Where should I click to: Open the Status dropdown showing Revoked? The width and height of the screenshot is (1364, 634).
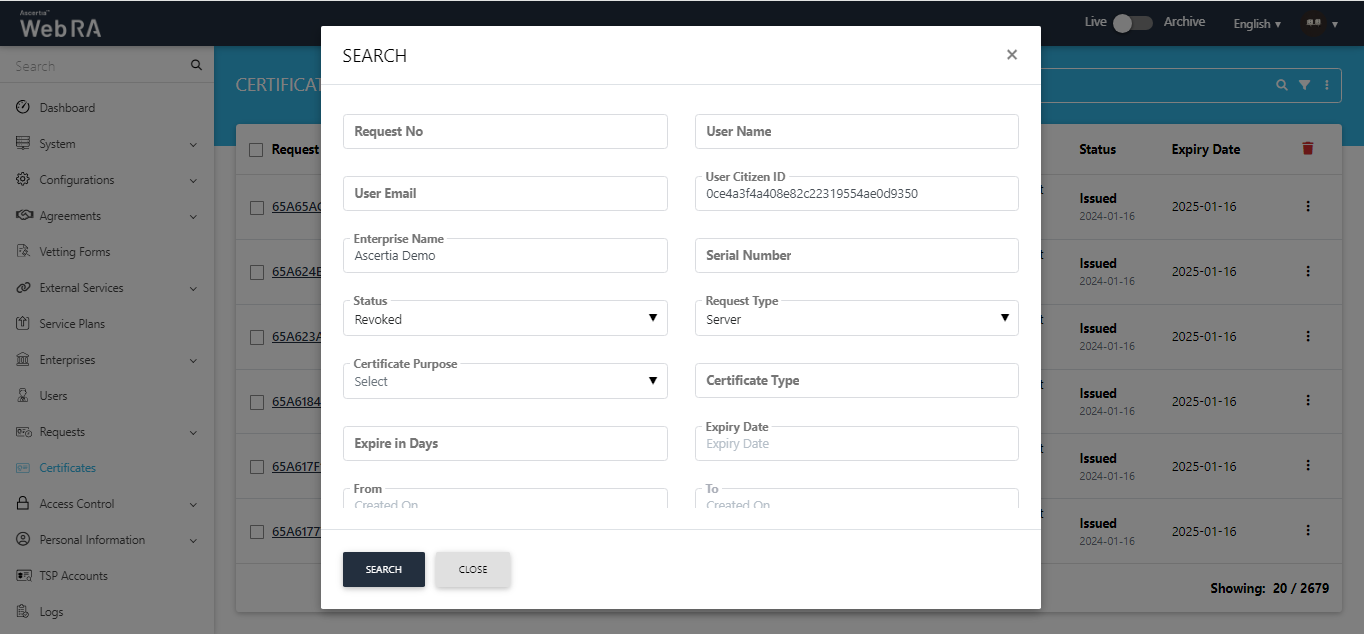pyautogui.click(x=505, y=318)
